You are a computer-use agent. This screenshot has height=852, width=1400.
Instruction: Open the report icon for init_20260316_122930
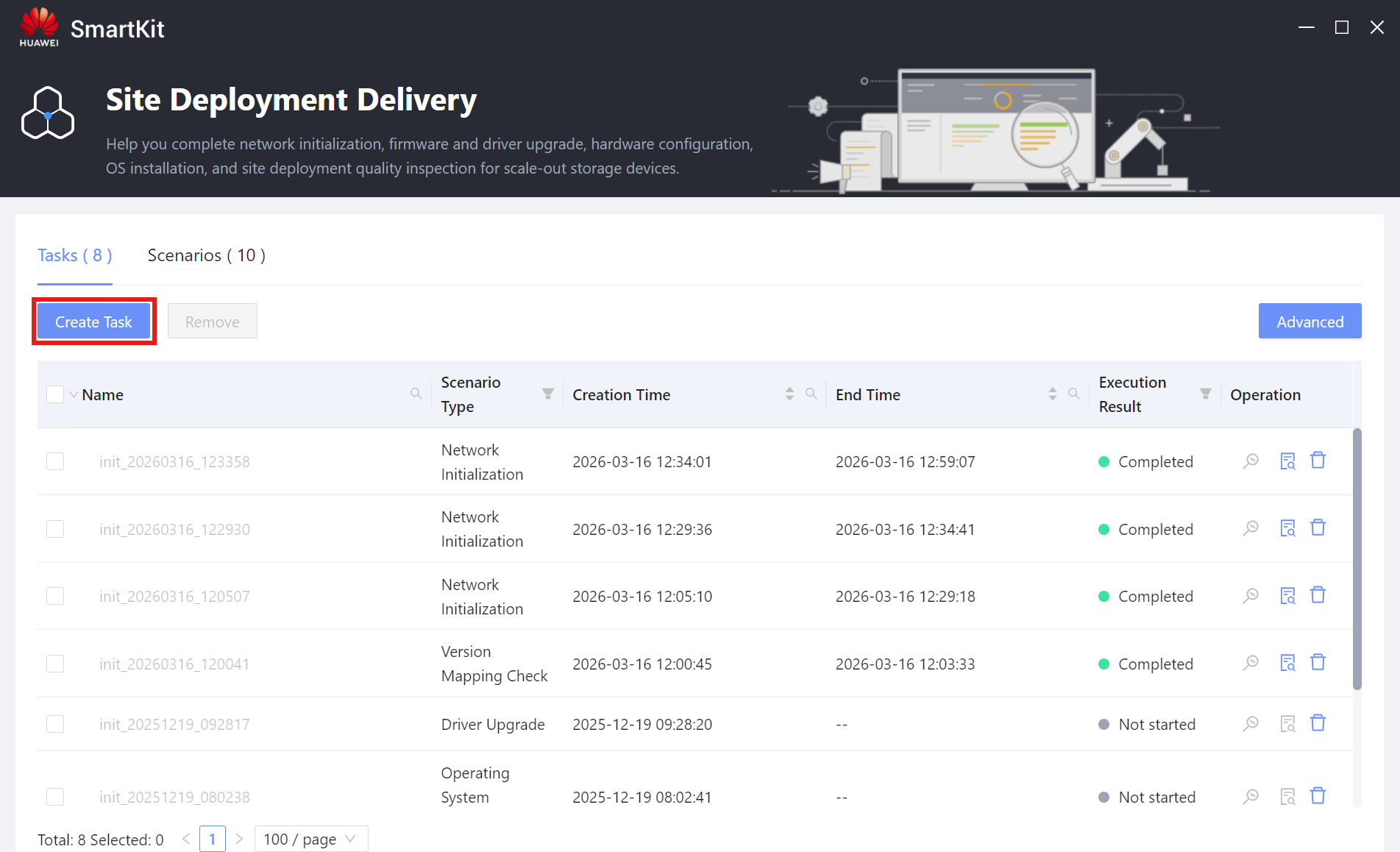point(1287,528)
